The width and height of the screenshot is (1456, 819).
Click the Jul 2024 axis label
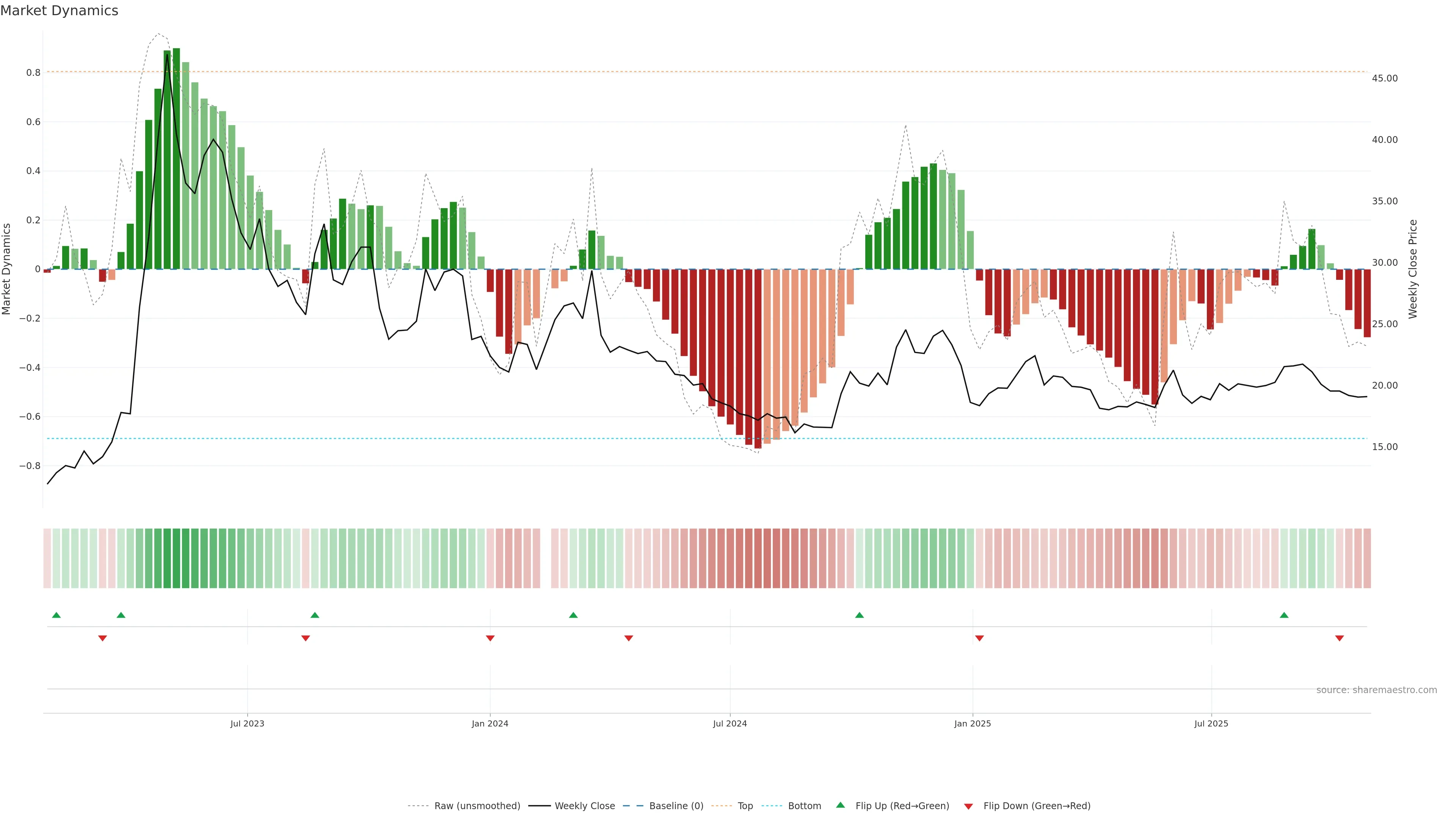coord(730,723)
